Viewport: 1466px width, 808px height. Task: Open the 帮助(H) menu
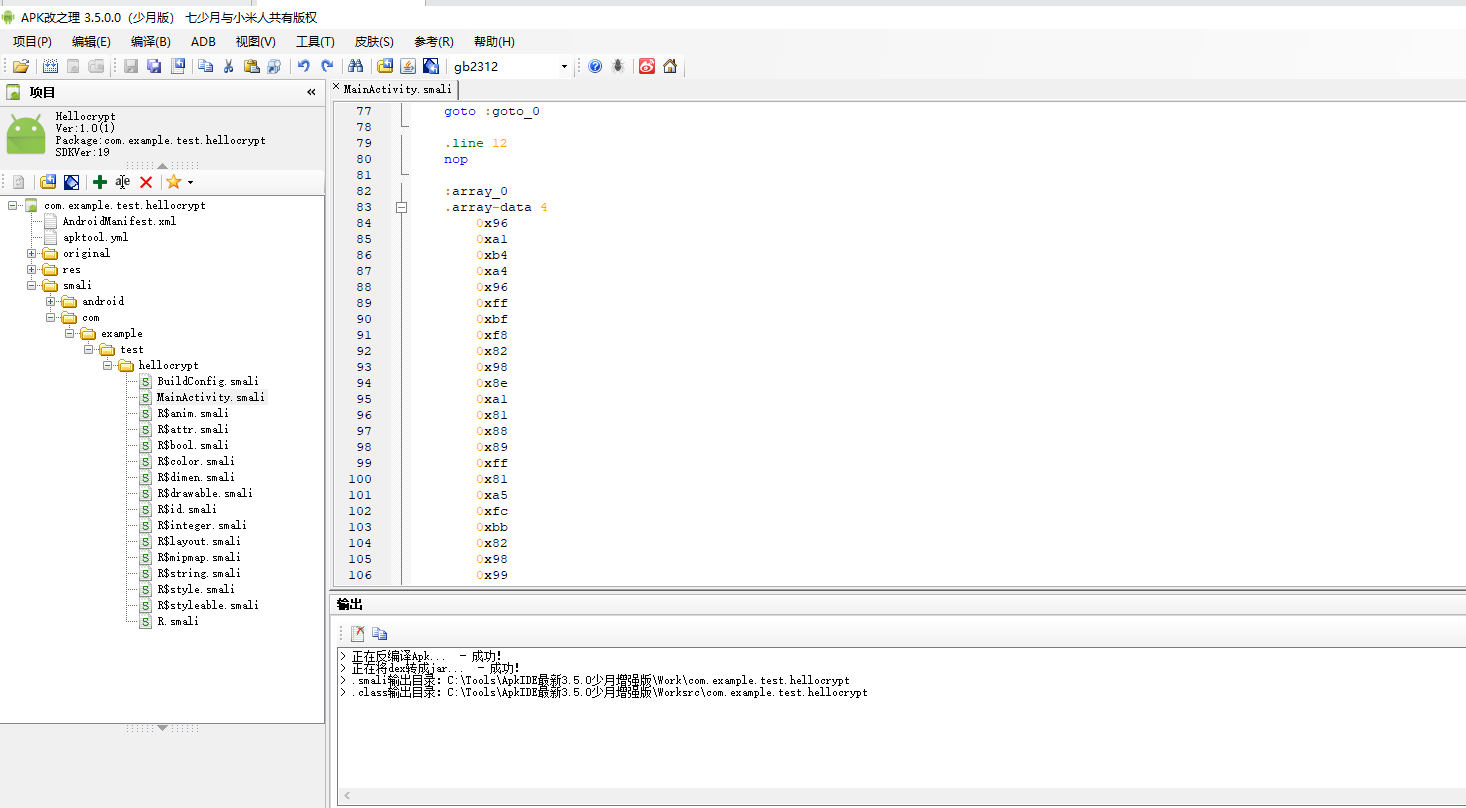494,41
